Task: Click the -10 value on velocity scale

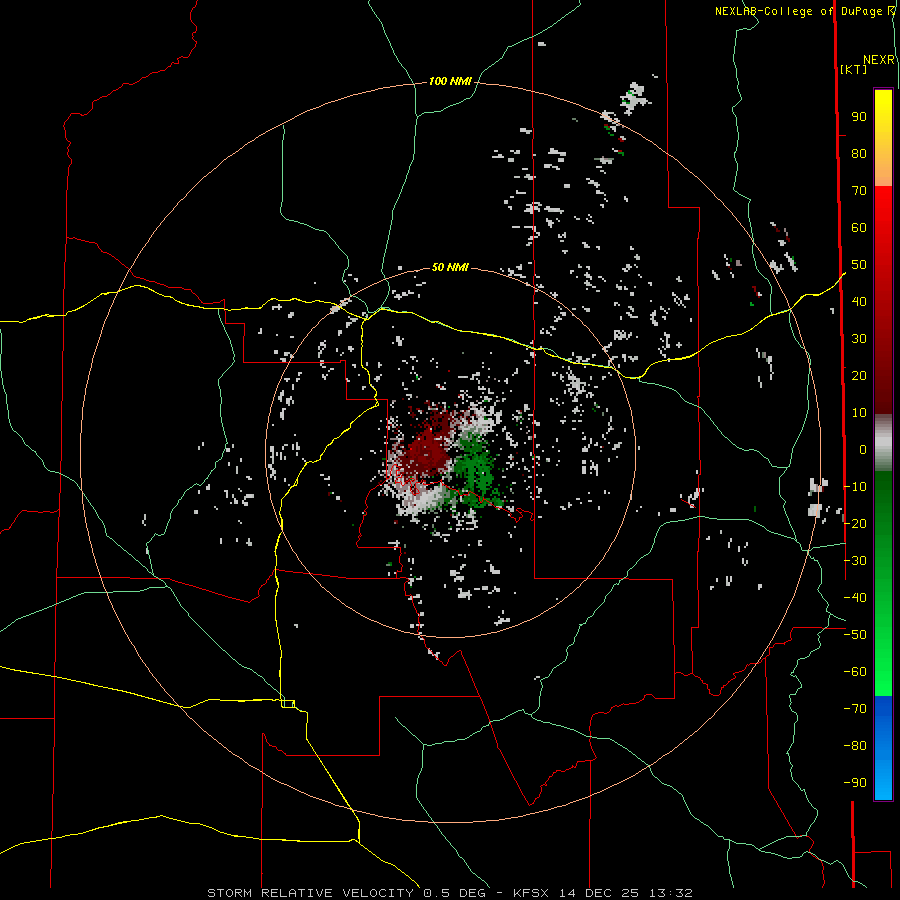Action: point(855,487)
